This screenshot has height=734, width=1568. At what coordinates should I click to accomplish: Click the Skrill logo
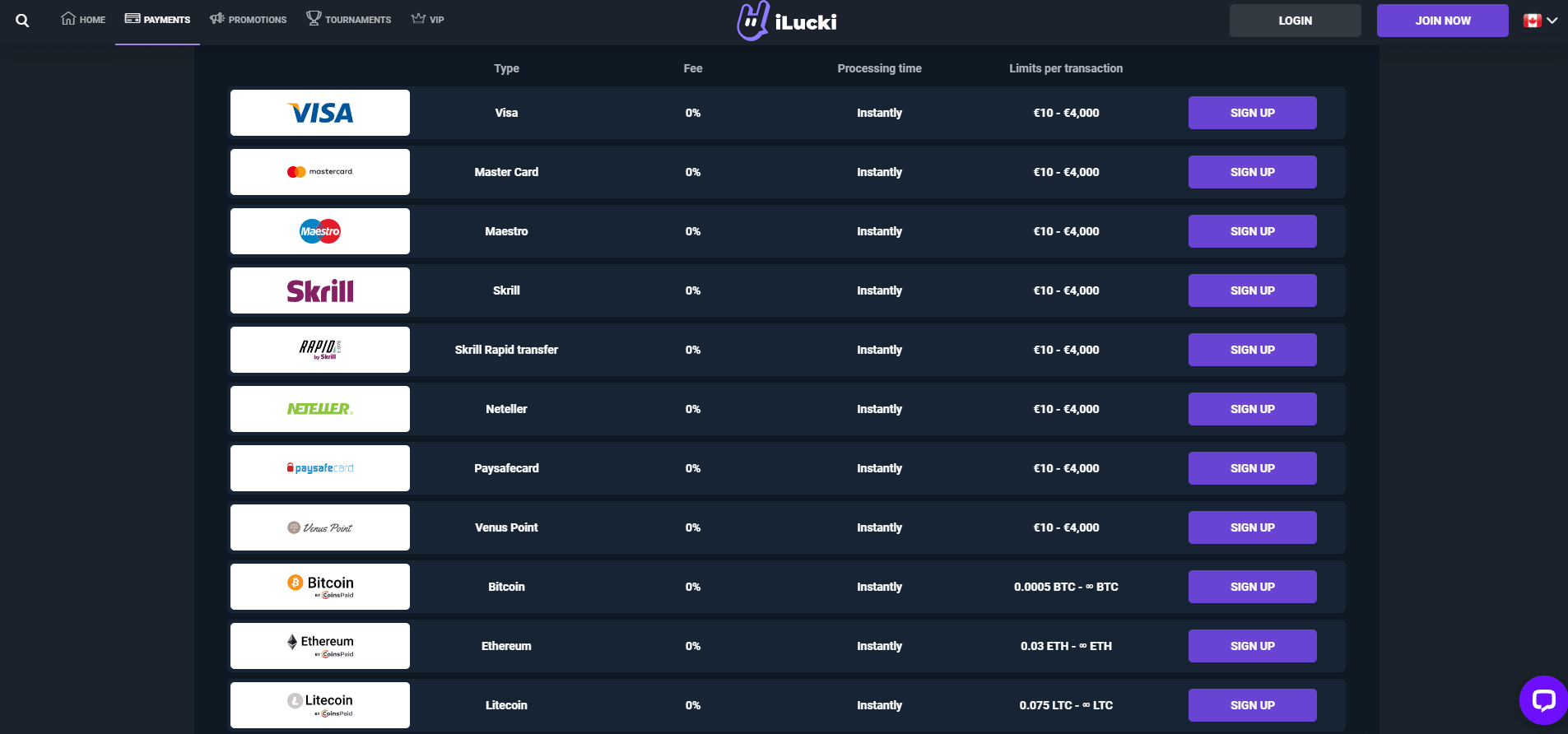[x=320, y=290]
